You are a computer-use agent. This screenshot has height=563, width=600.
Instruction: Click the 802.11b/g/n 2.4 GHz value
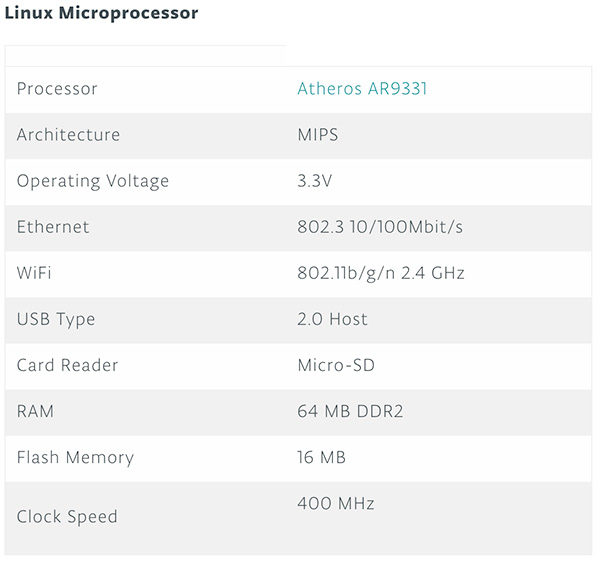[x=381, y=273]
